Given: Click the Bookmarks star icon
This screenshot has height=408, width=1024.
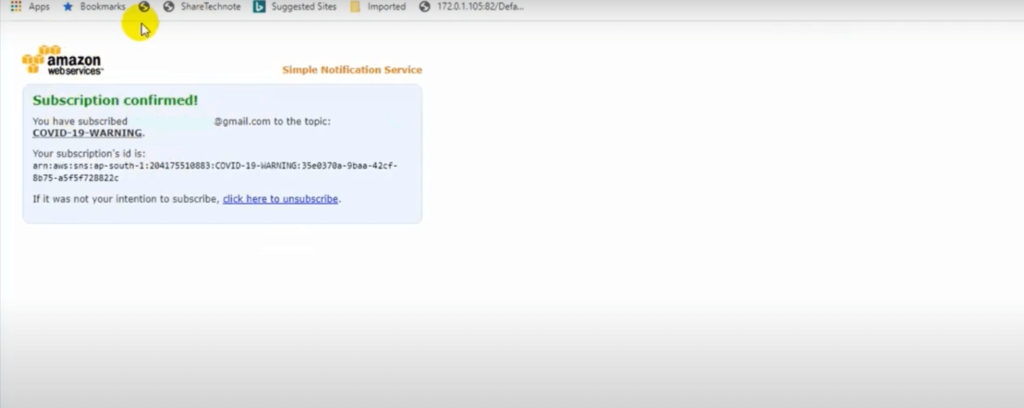Looking at the screenshot, I should click(67, 7).
